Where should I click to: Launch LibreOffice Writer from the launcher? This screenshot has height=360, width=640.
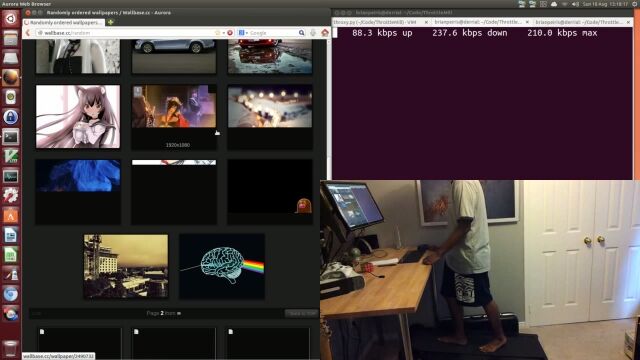[x=11, y=235]
